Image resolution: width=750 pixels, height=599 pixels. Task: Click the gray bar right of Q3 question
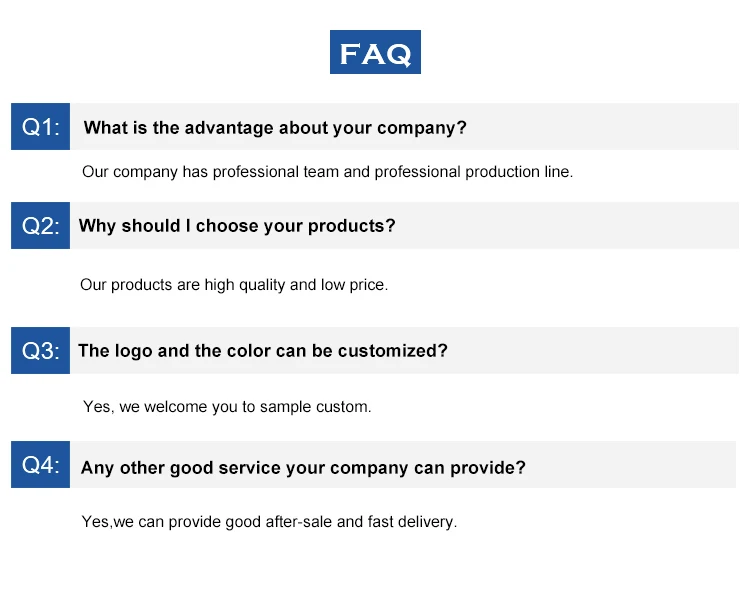pyautogui.click(x=594, y=351)
